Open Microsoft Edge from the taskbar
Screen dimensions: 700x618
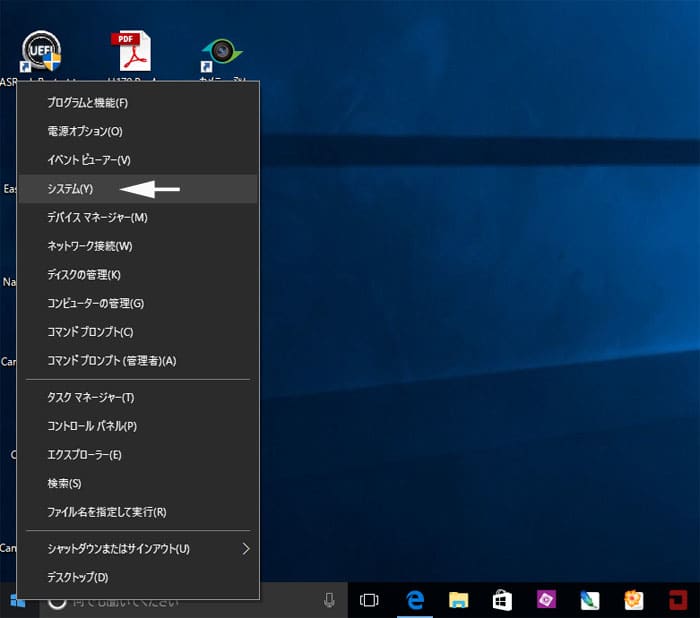[x=415, y=600]
